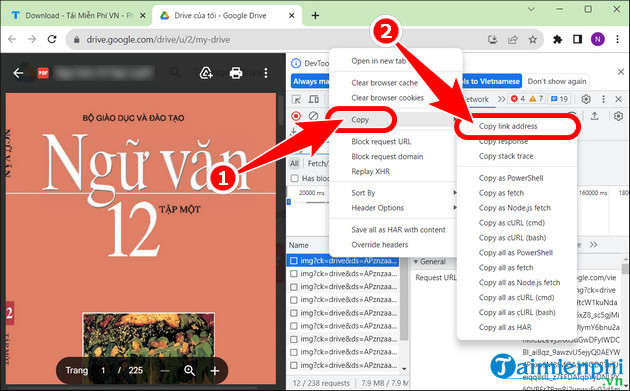
Task: Toggle the 'Has blo…' checkbox
Action: point(295,178)
